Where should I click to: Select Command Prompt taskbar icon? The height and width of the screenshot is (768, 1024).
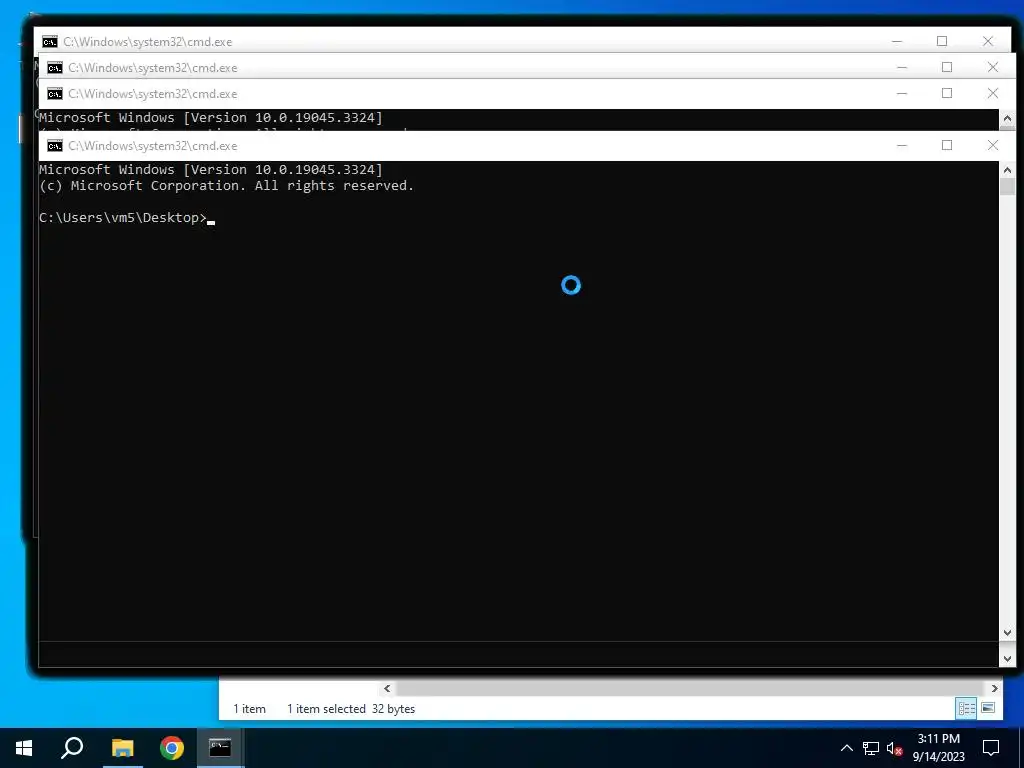coord(220,748)
